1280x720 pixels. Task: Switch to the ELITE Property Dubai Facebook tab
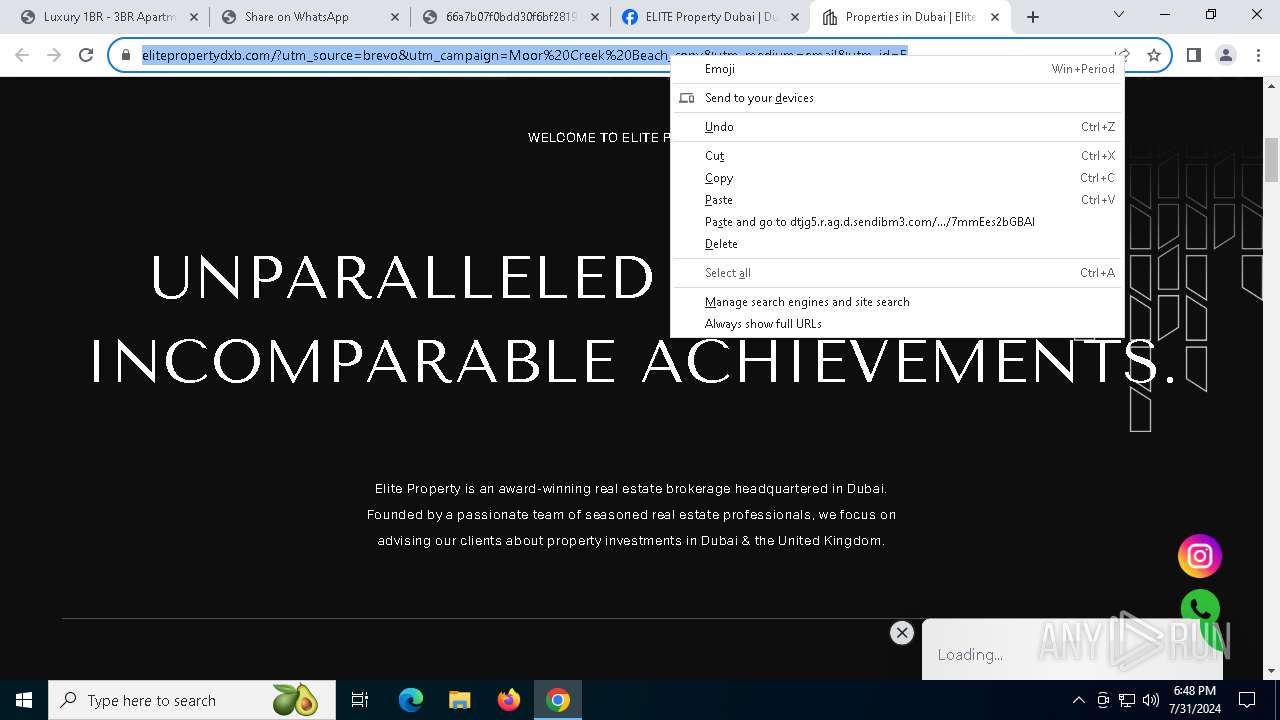[709, 17]
